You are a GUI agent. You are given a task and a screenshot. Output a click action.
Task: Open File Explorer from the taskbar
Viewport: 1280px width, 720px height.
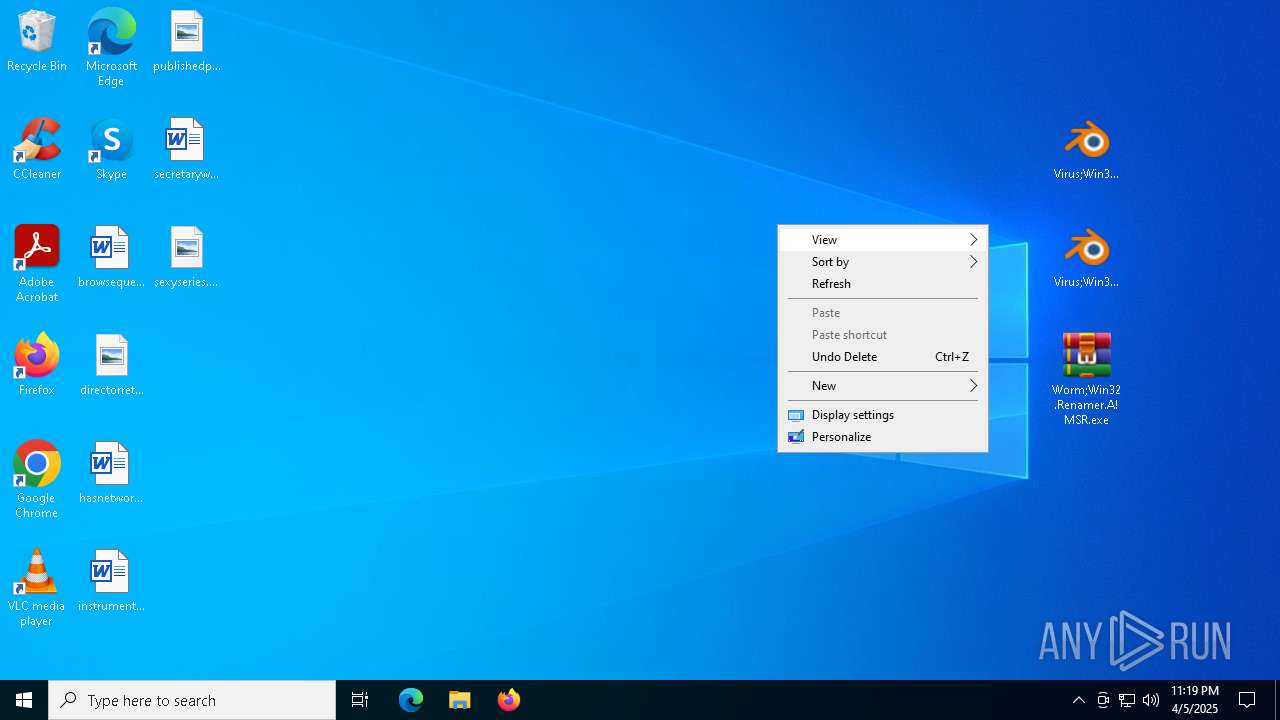click(x=459, y=700)
